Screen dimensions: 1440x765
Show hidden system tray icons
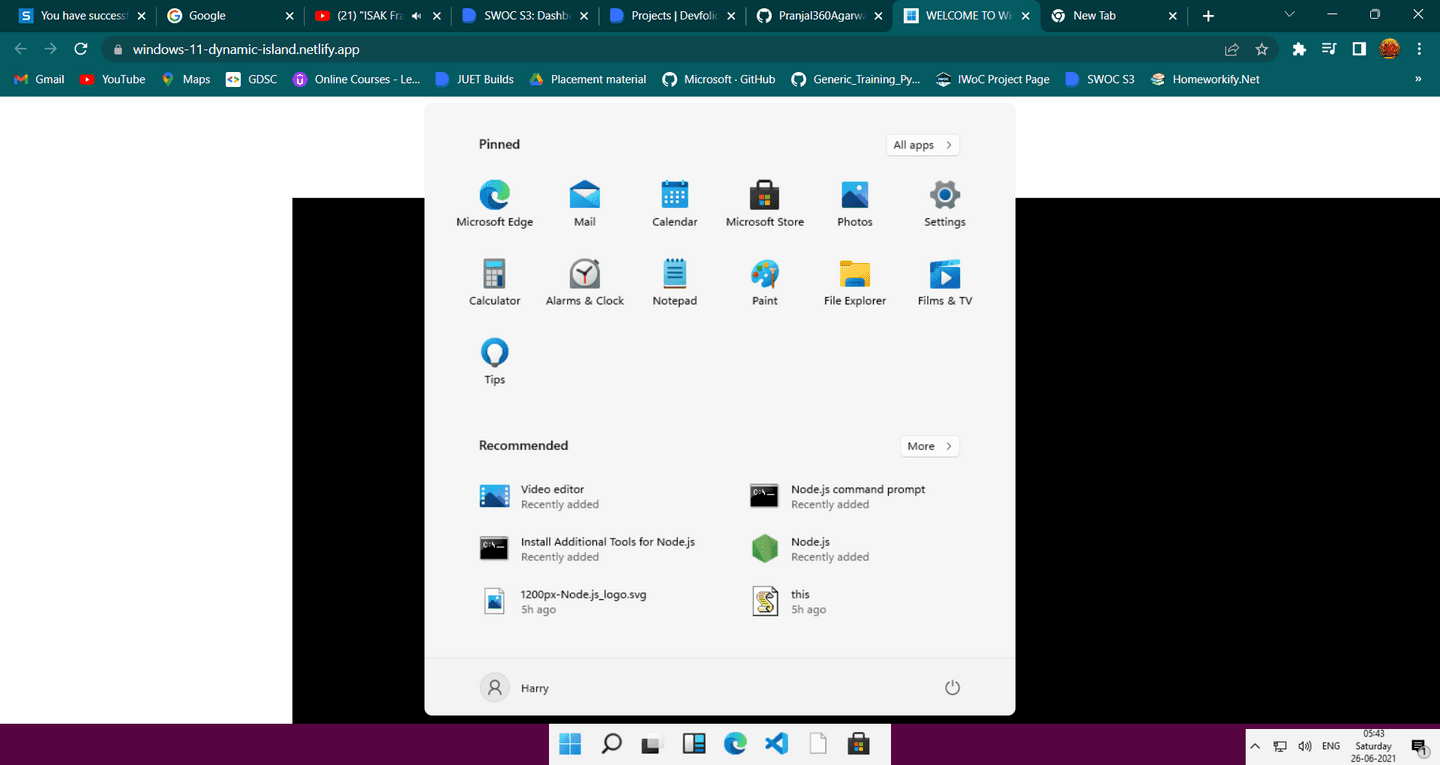pos(1255,747)
